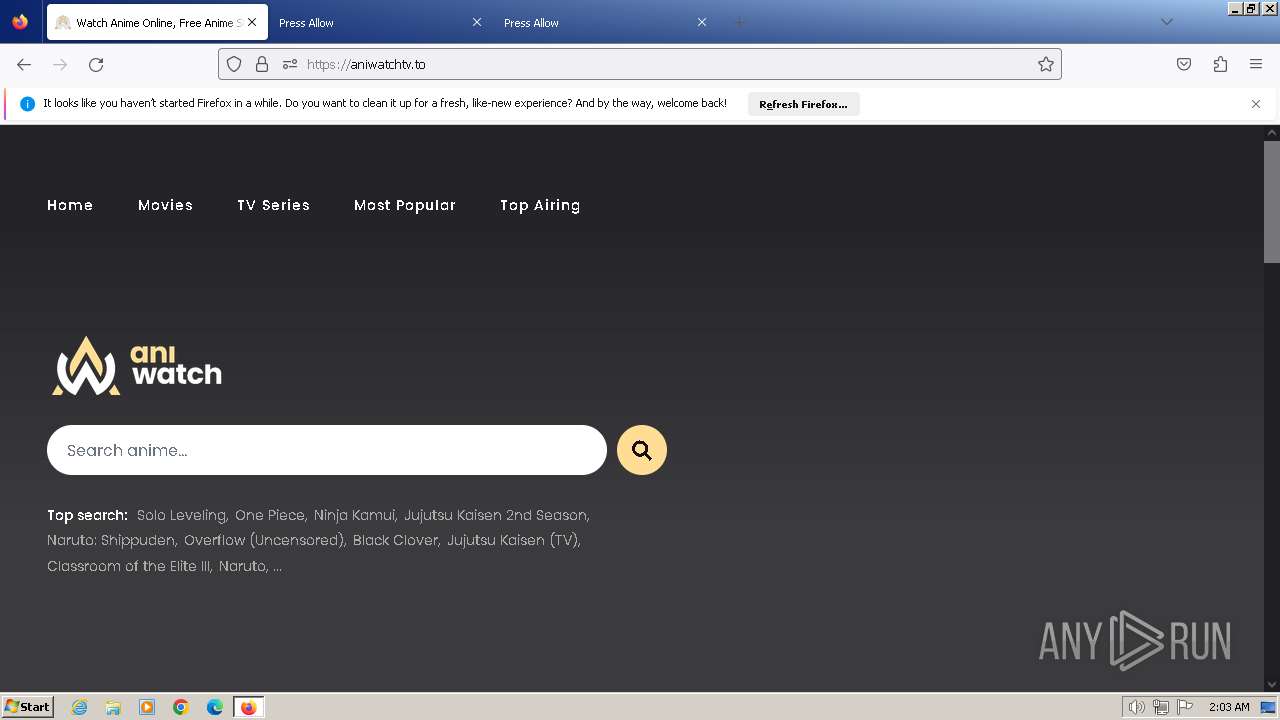This screenshot has height=720, width=1280.
Task: Open Firefox View icon in tab bar
Action: pos(20,22)
